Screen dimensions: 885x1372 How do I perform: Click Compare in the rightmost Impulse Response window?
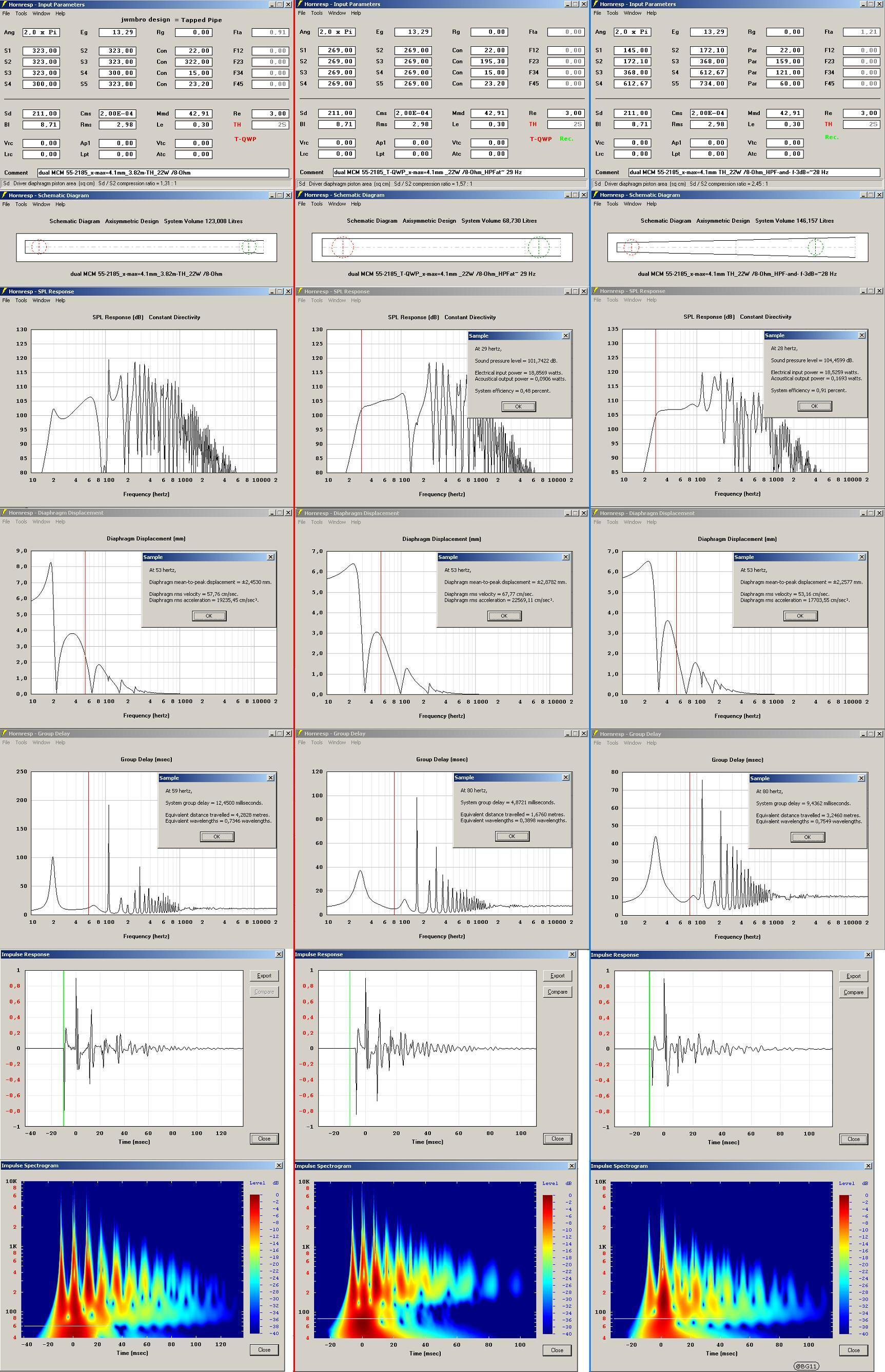[x=853, y=992]
